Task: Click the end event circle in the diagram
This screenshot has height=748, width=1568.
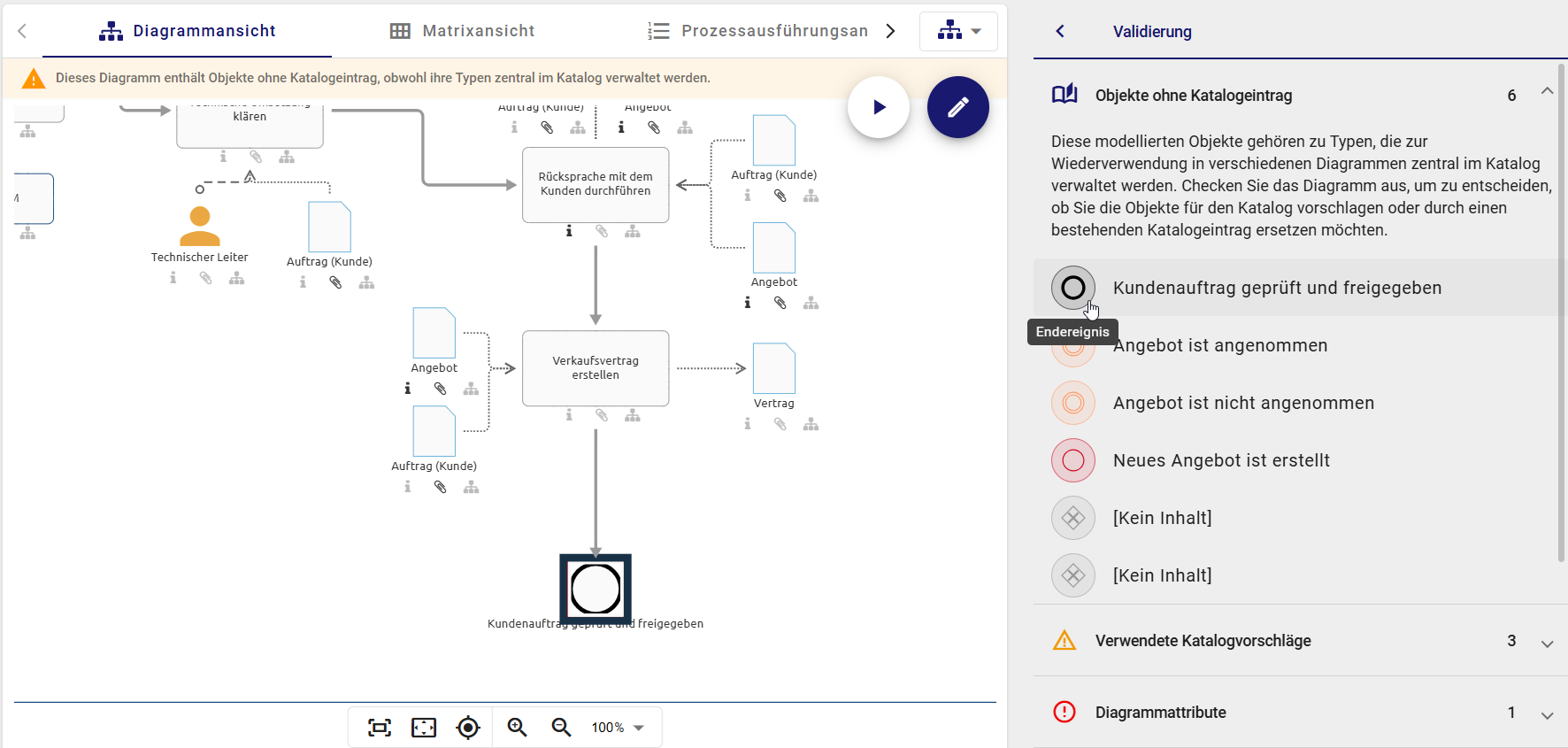Action: coord(596,589)
